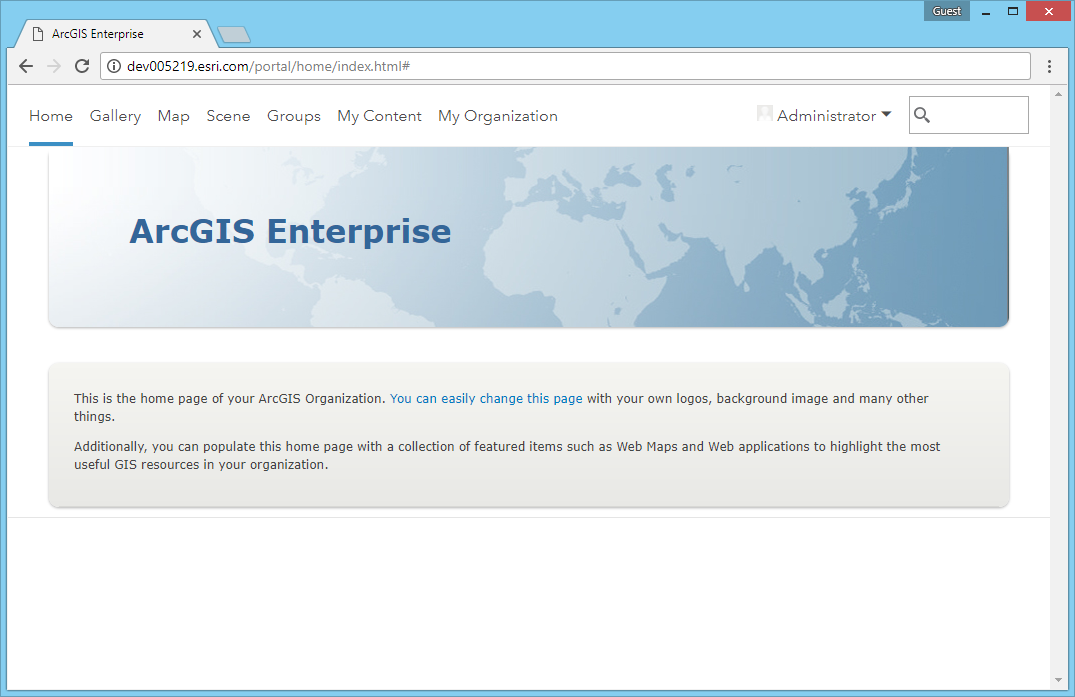1075x697 pixels.
Task: Open the Gallery page
Action: (115, 116)
